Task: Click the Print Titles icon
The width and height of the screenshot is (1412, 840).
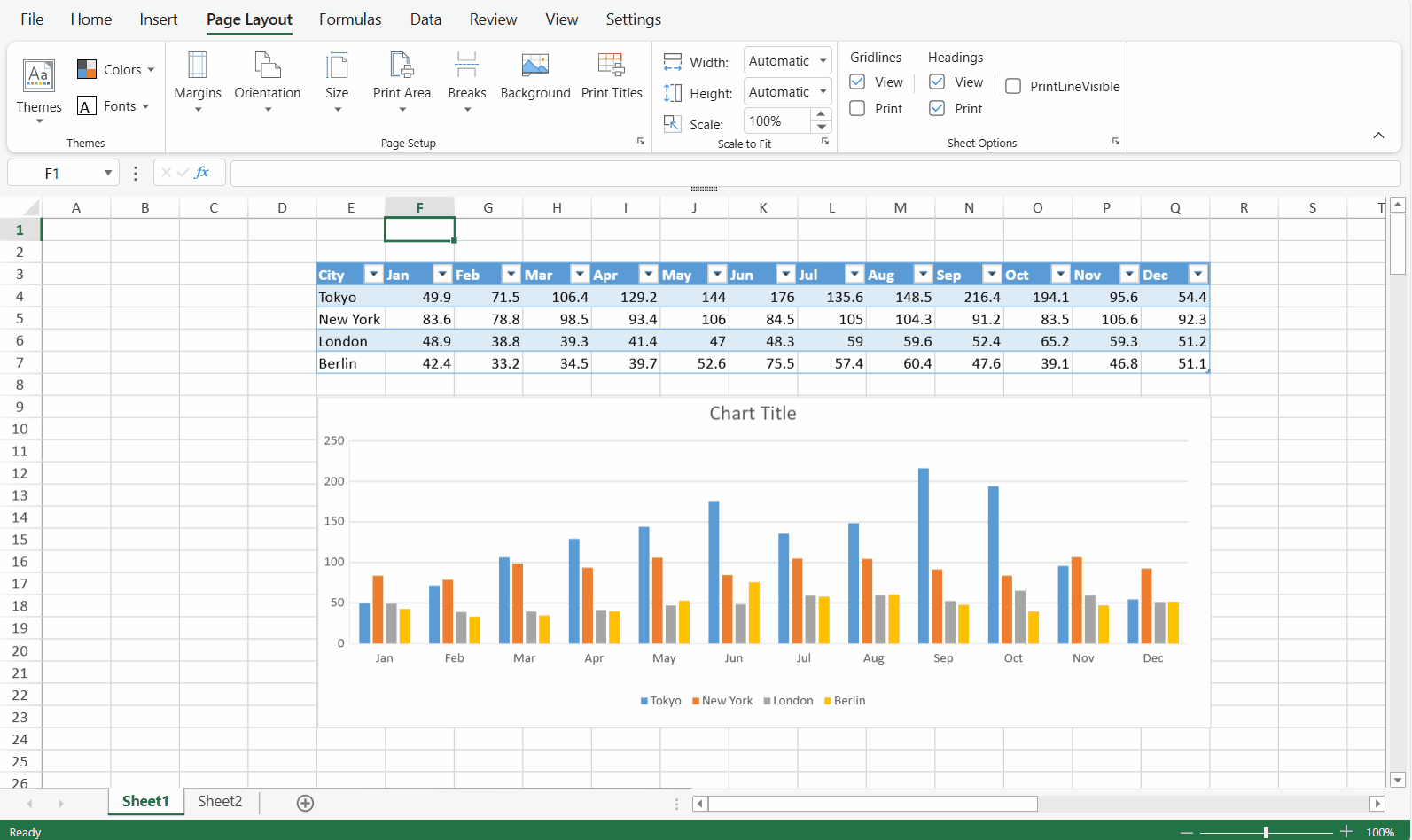Action: [x=611, y=66]
